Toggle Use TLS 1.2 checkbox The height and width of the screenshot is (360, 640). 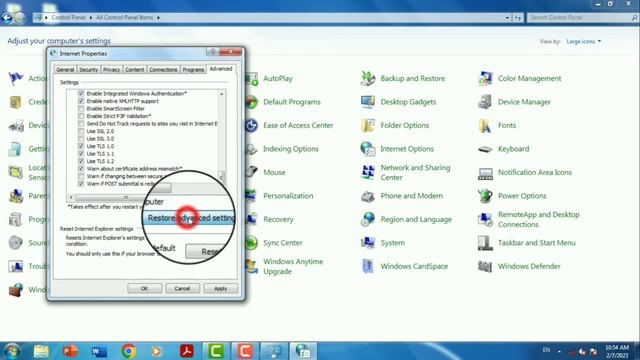click(x=81, y=161)
